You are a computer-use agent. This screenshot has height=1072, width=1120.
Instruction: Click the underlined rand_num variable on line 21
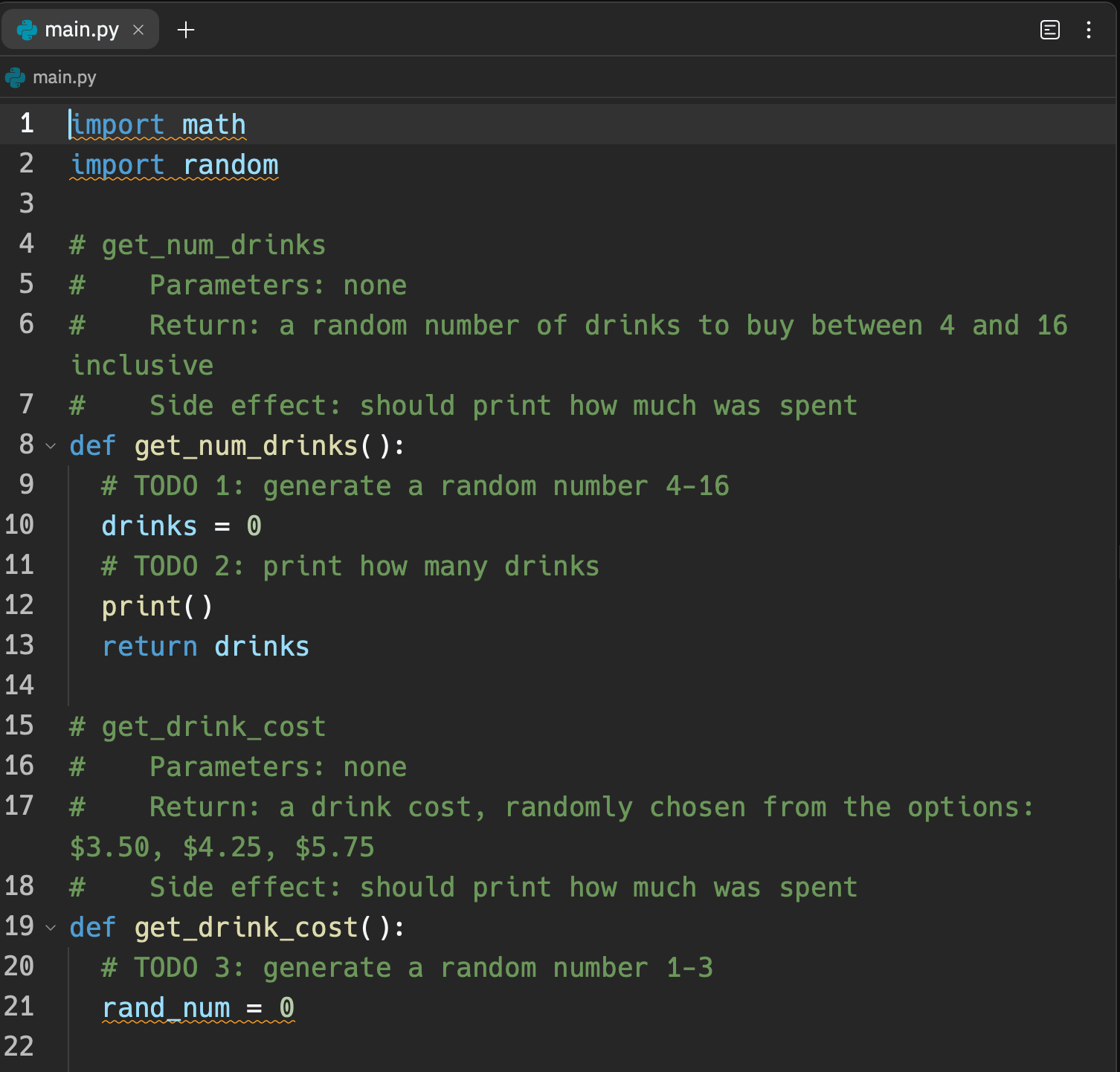(x=165, y=1007)
